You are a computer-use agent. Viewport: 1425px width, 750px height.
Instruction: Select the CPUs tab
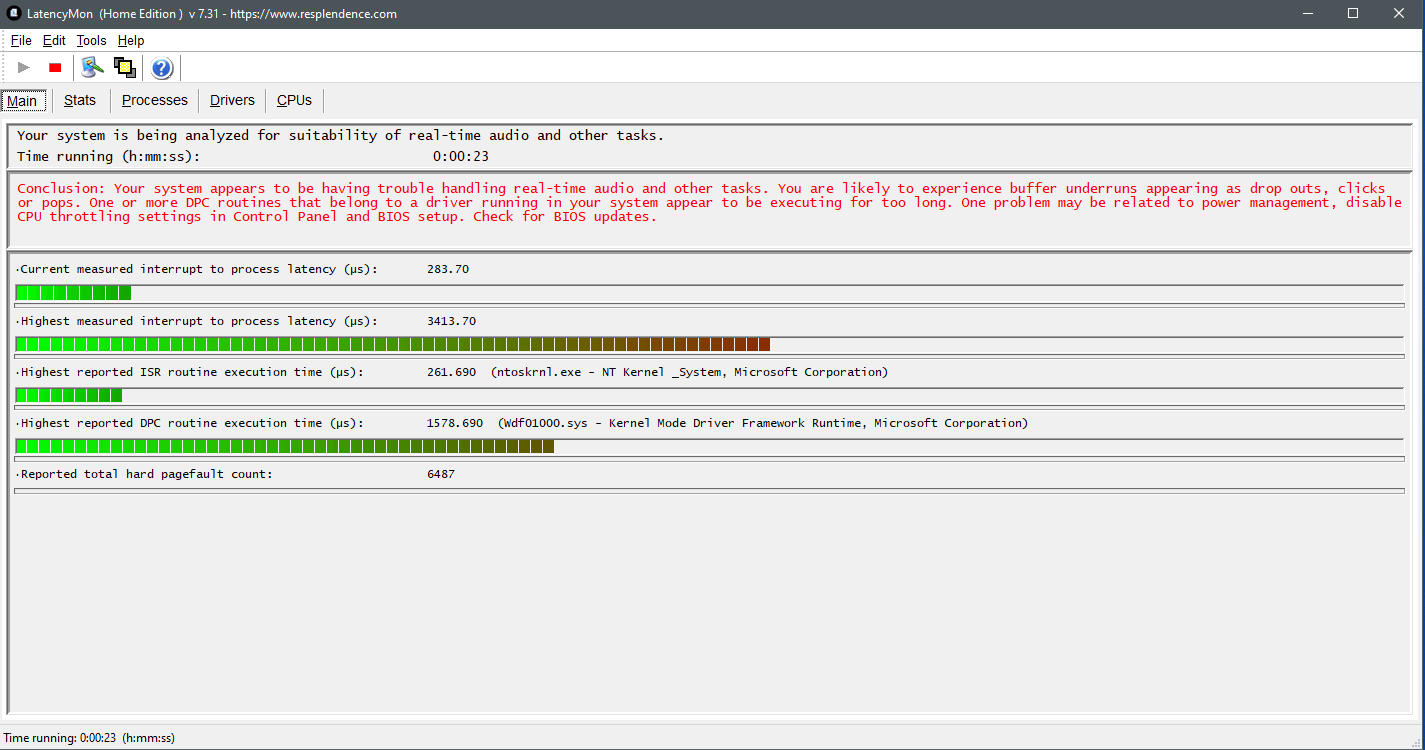click(293, 100)
